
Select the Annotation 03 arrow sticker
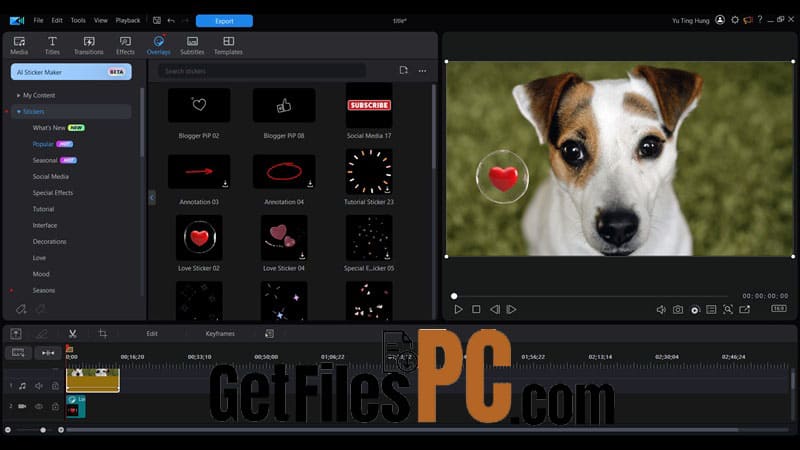coord(199,171)
